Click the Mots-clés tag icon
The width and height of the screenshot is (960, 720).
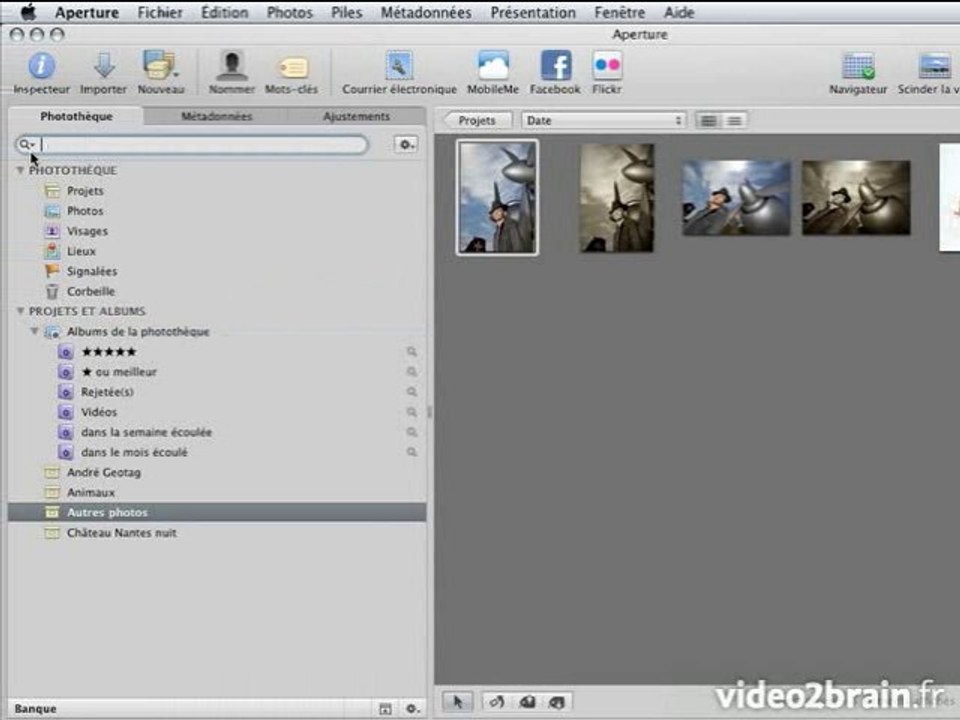click(x=293, y=67)
